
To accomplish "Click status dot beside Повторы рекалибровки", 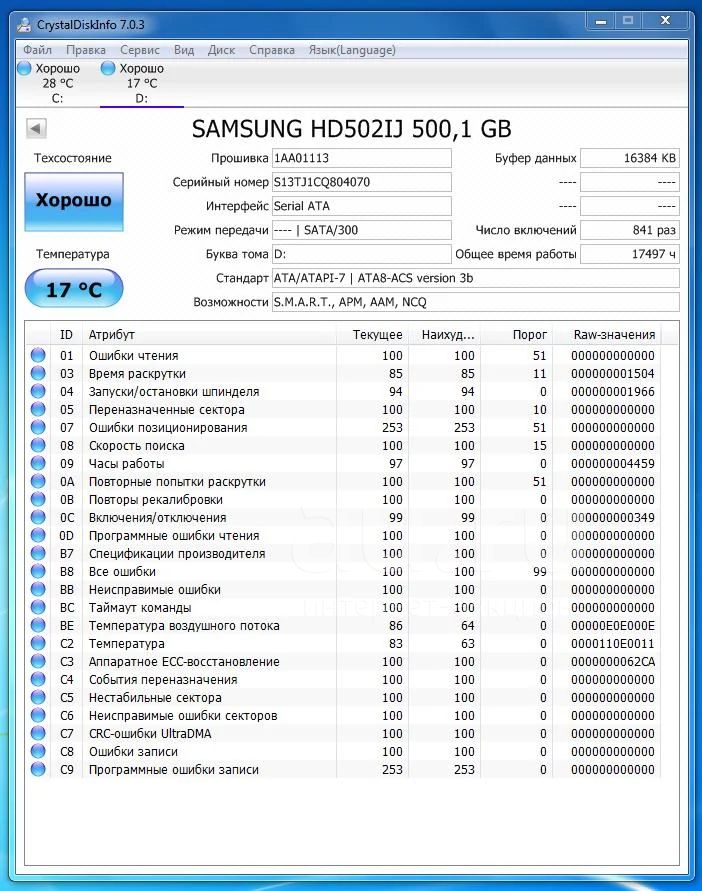I will point(38,499).
